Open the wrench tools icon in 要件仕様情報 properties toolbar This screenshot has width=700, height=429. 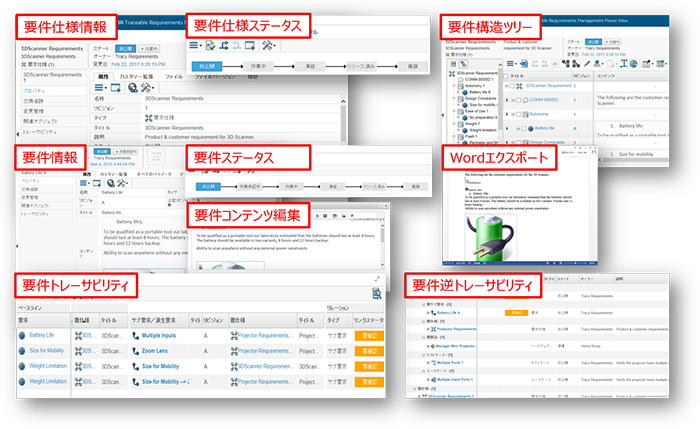tap(147, 87)
